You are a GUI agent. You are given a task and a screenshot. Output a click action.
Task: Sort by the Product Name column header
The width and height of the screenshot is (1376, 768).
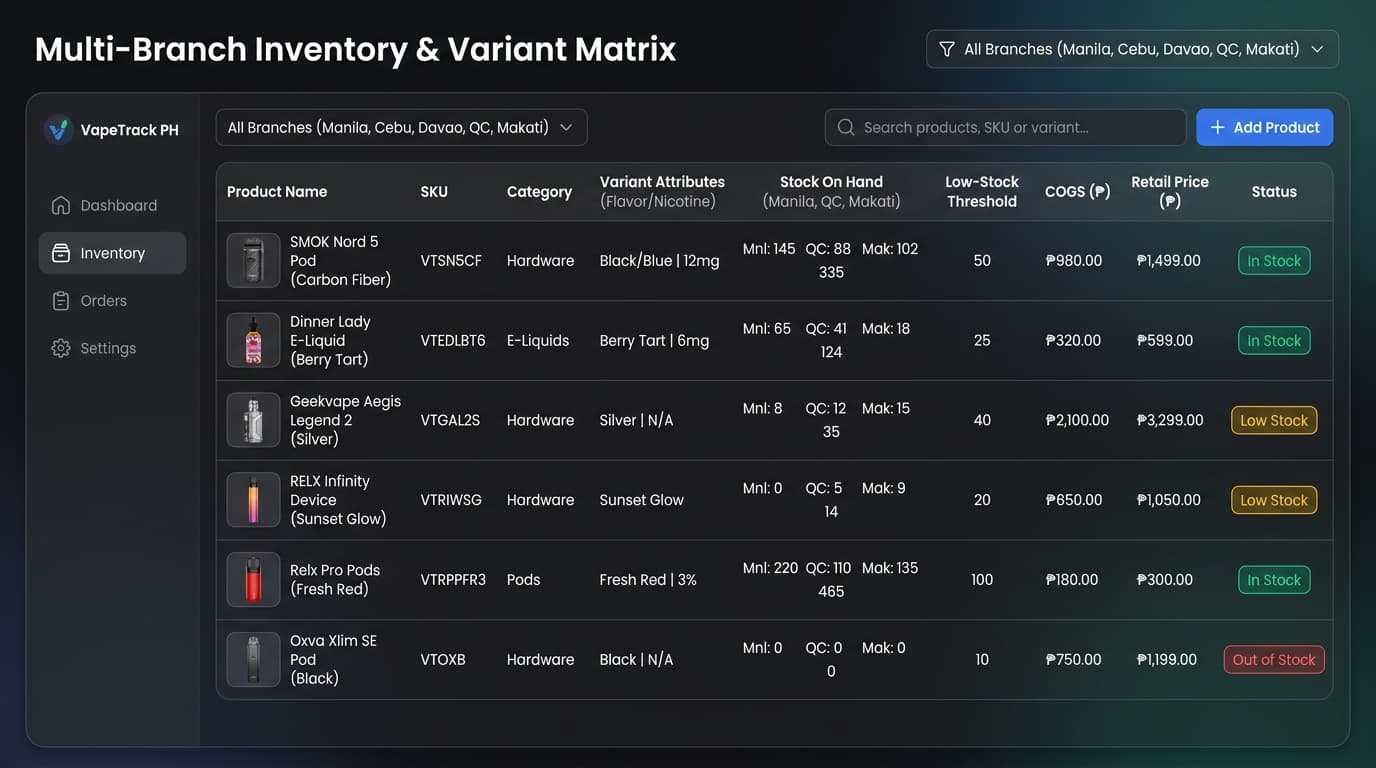(x=277, y=192)
